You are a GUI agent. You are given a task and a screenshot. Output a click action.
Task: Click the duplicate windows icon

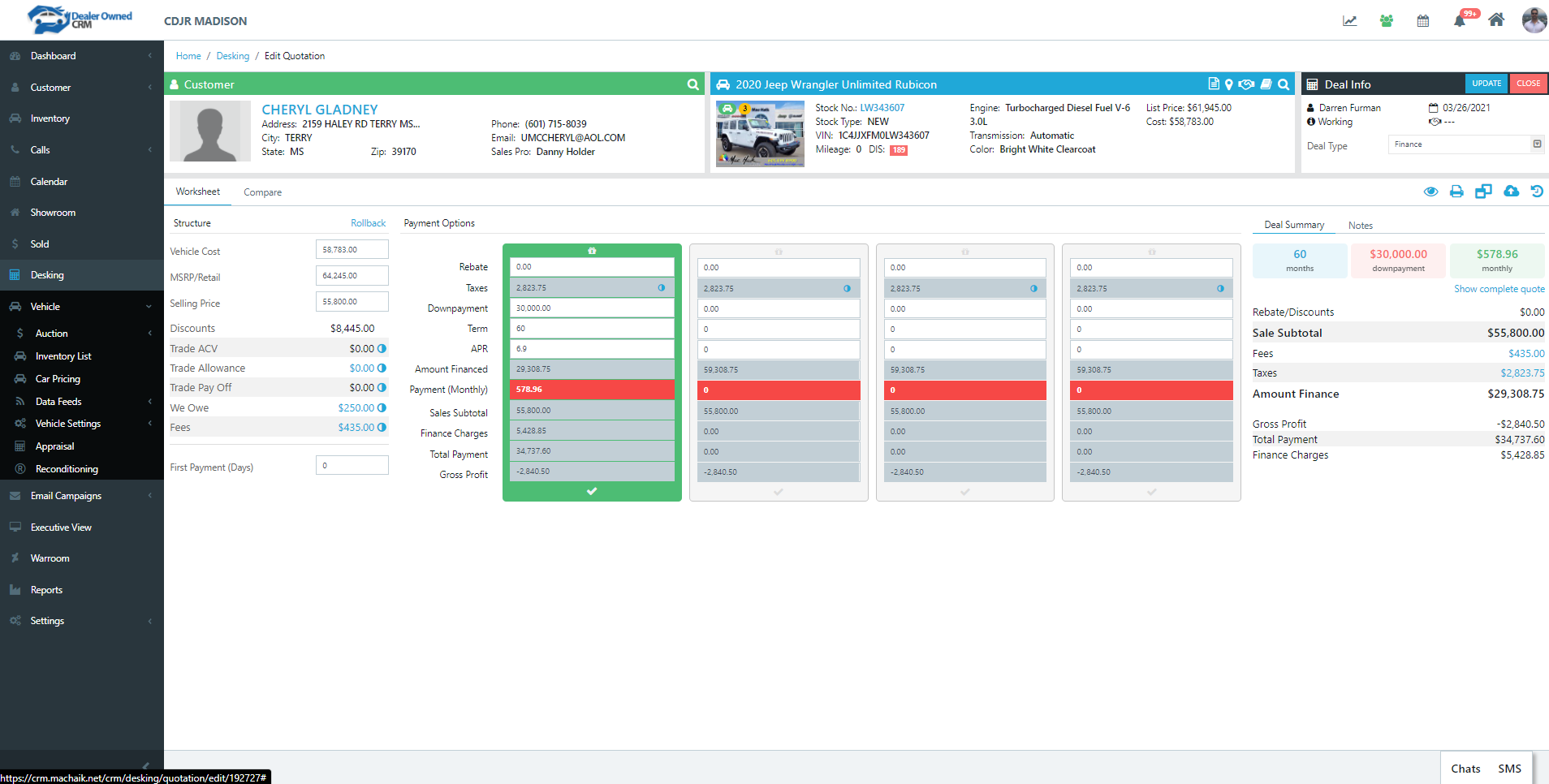(1483, 192)
